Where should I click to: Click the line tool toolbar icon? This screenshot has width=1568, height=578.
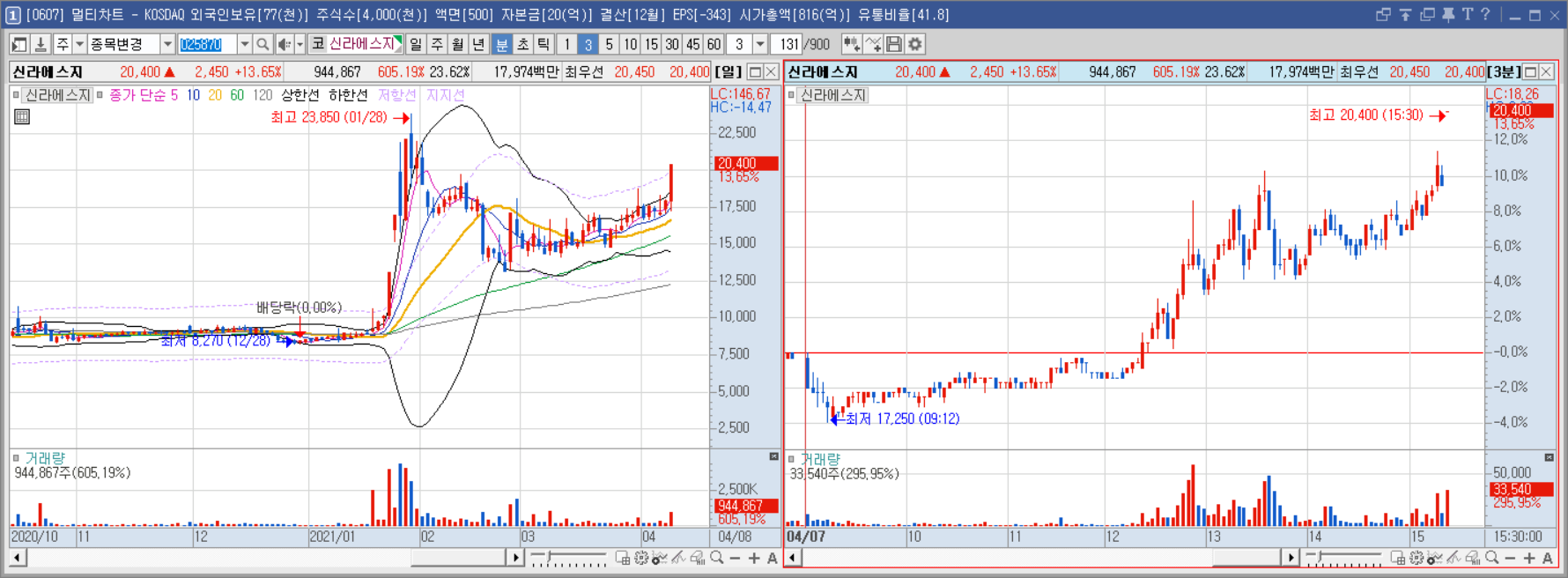[x=873, y=44]
